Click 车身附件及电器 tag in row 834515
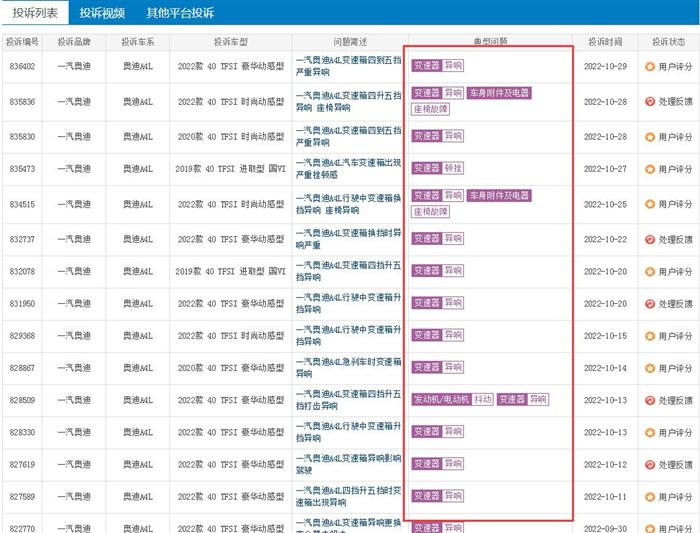The image size is (700, 533). click(x=499, y=196)
